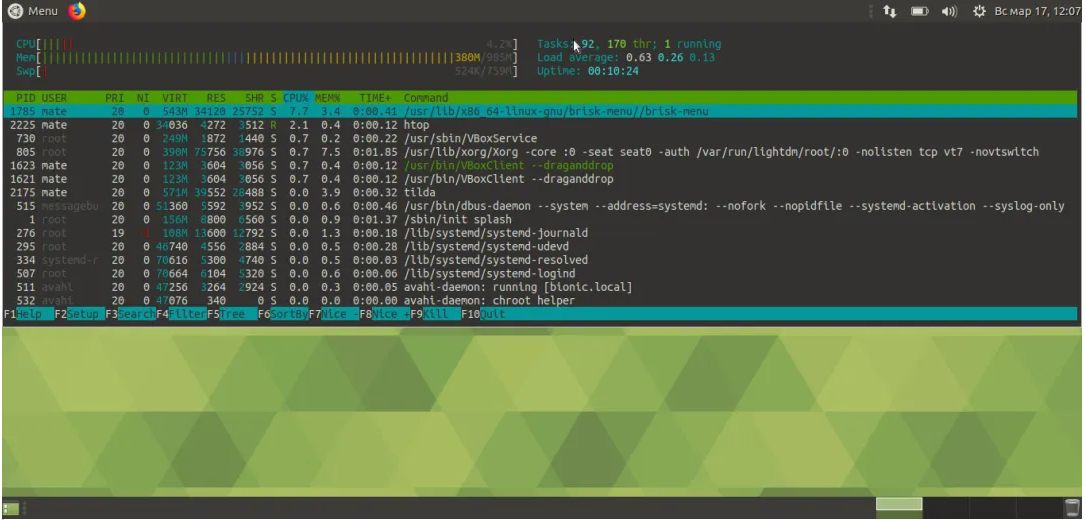The height and width of the screenshot is (520, 1086).
Task: Sort processes by CPU% column header
Action: click(x=296, y=97)
